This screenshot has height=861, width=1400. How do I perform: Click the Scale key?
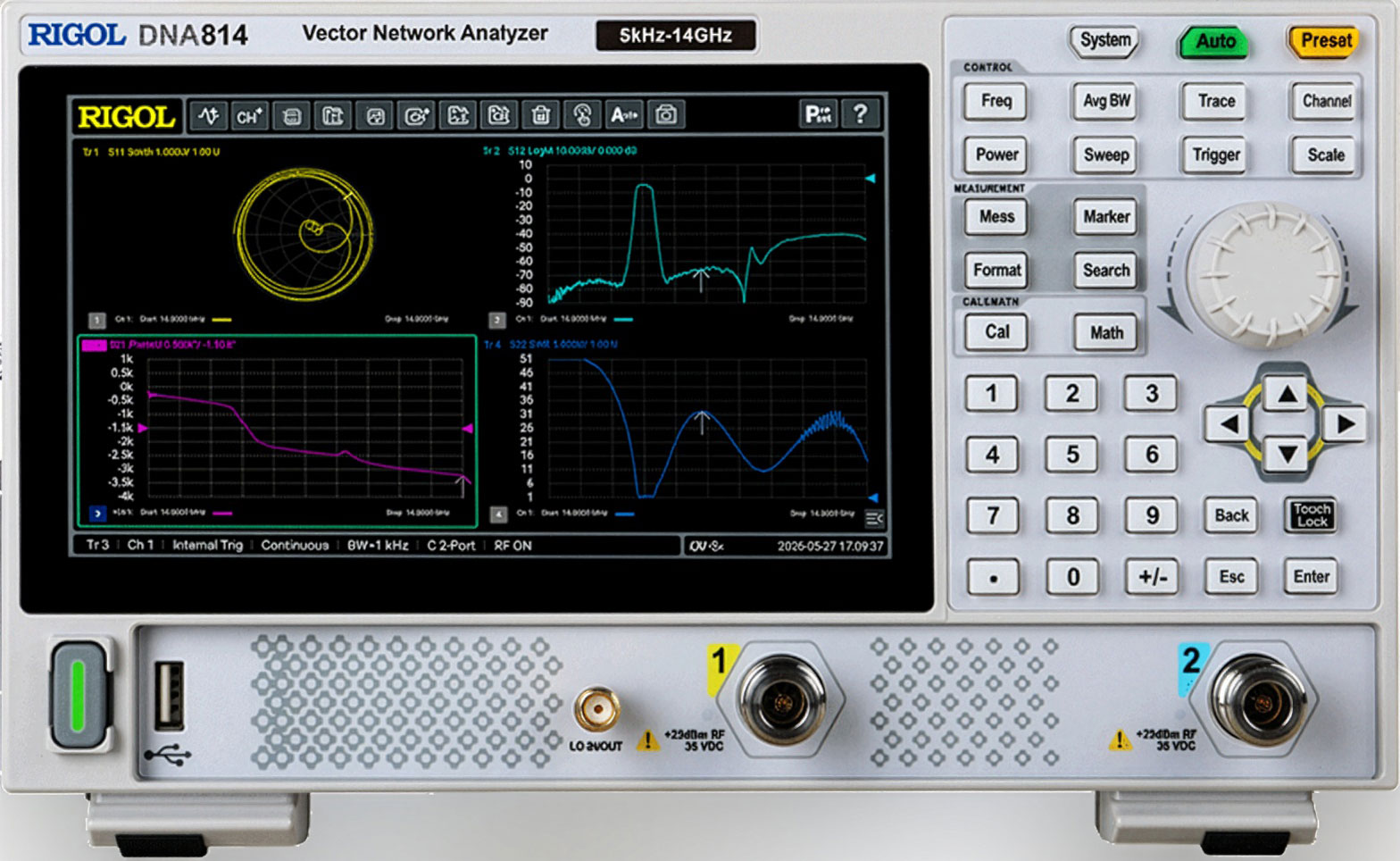coord(1326,155)
